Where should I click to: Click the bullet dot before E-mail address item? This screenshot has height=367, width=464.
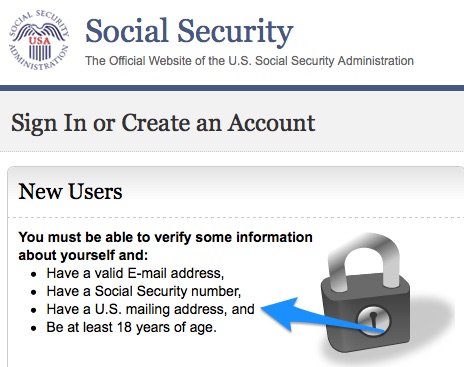click(x=33, y=275)
